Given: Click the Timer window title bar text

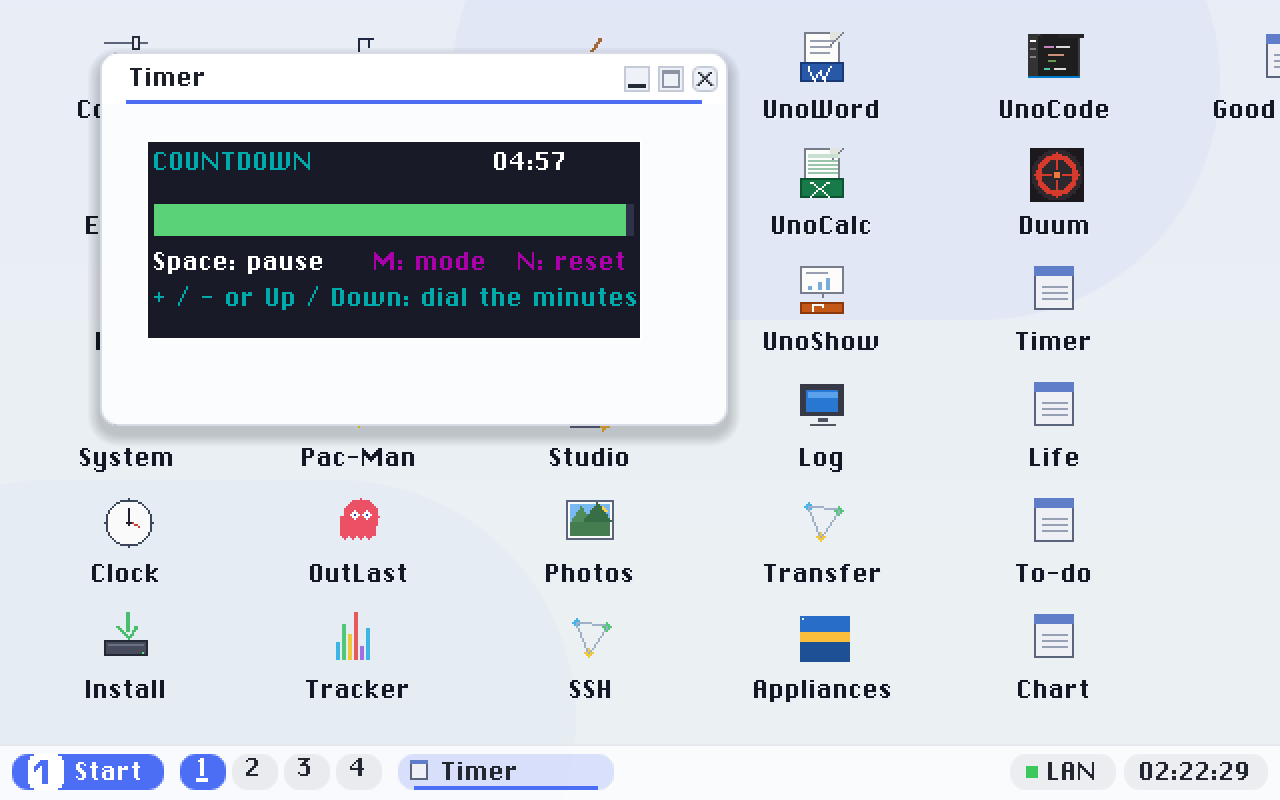Looking at the screenshot, I should [167, 78].
